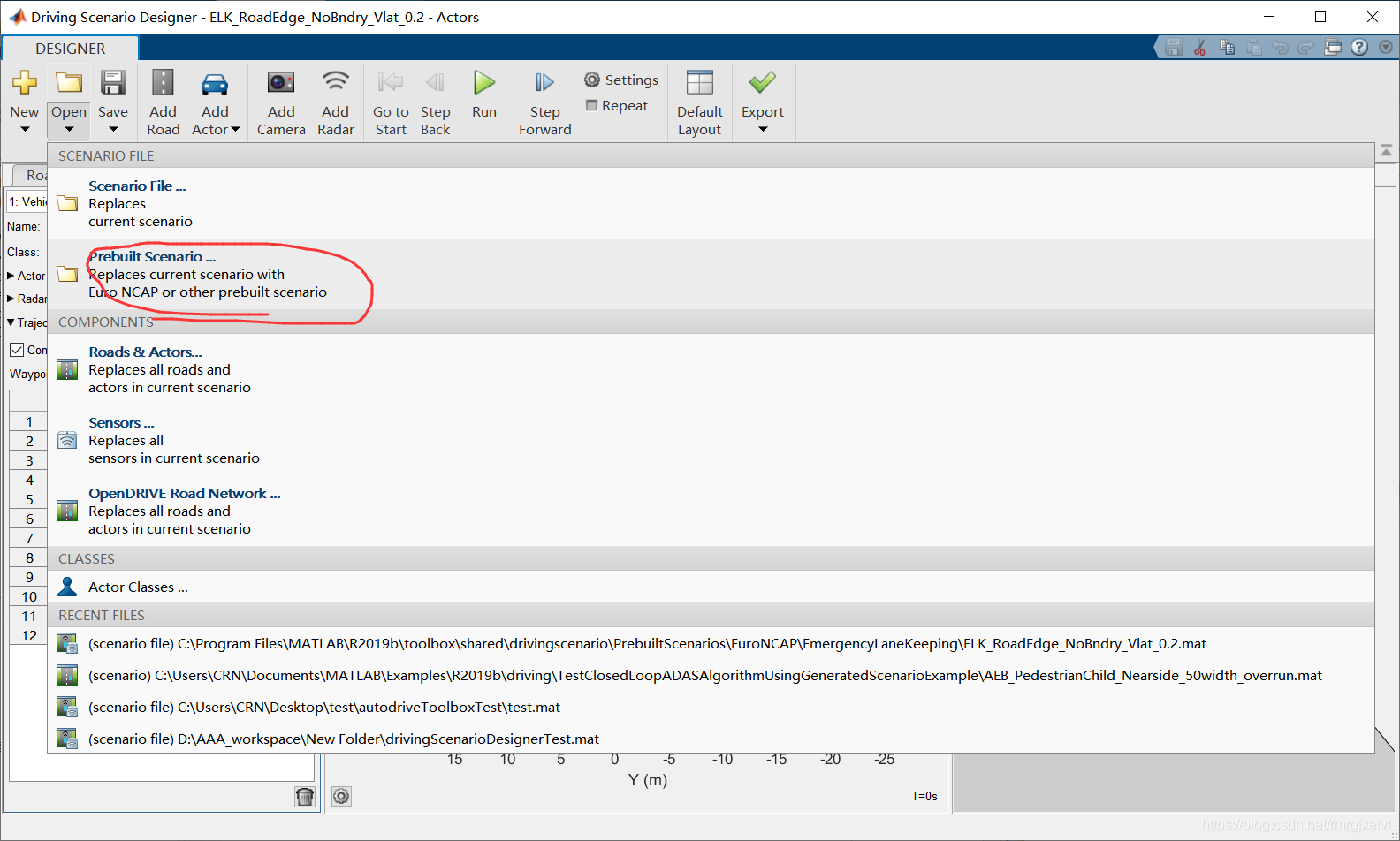The height and width of the screenshot is (841, 1400).
Task: Click the Copy icon in quick-access bar
Action: [1227, 48]
